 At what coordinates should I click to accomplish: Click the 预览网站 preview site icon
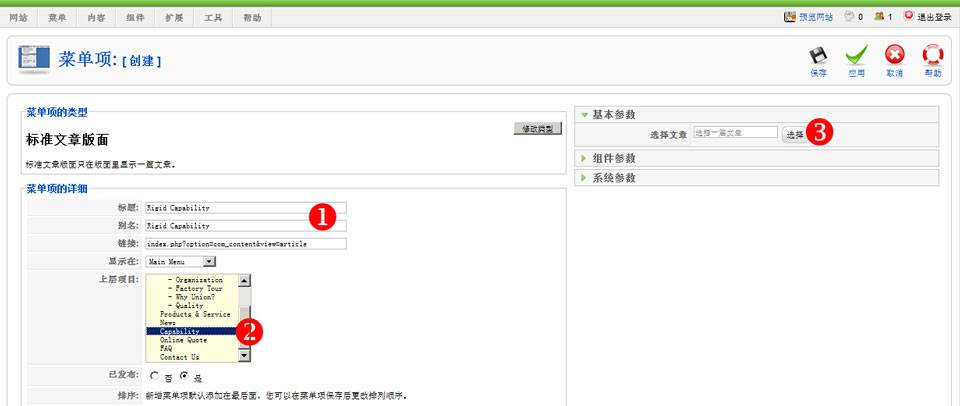(790, 17)
